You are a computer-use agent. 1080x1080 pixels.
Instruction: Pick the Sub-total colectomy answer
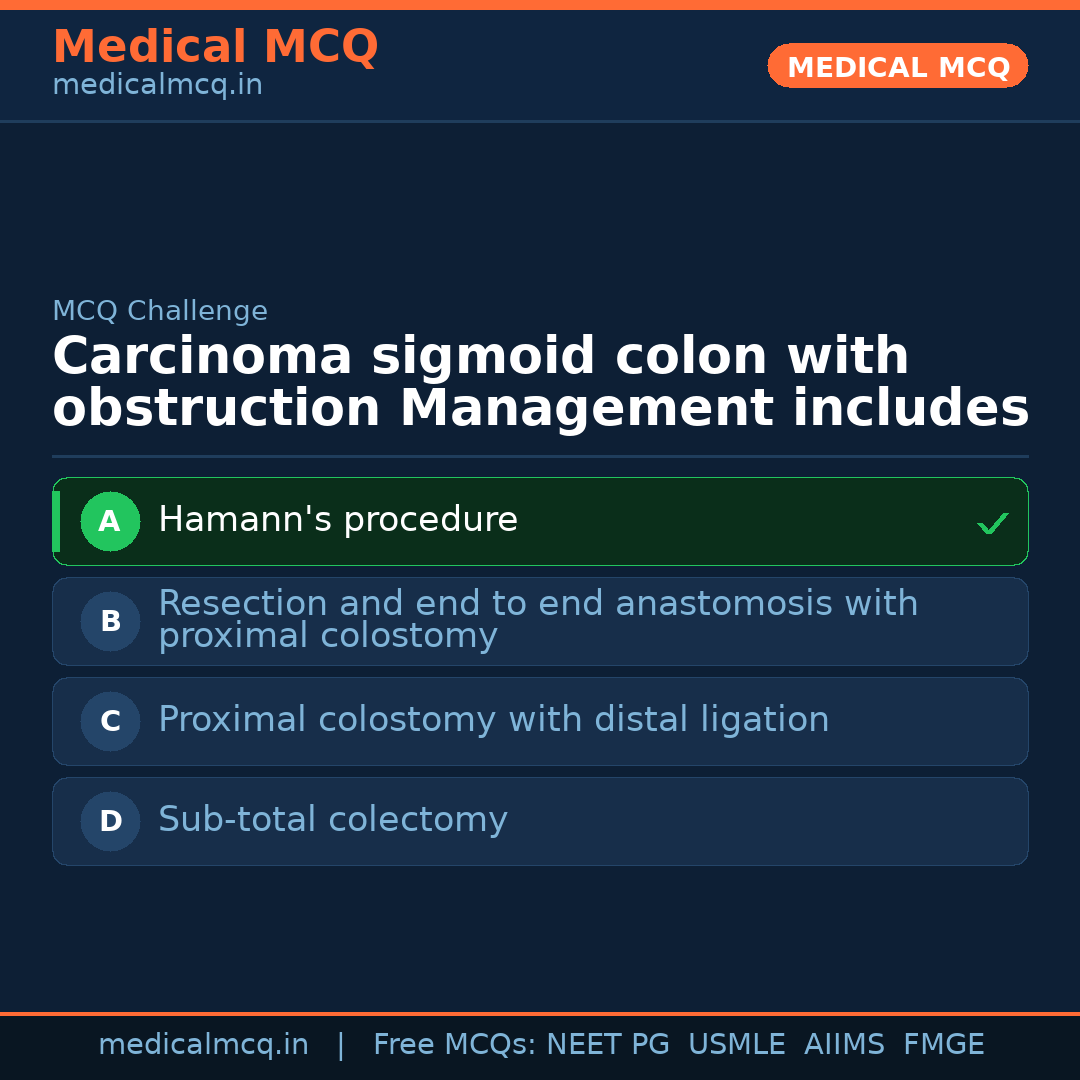[333, 820]
